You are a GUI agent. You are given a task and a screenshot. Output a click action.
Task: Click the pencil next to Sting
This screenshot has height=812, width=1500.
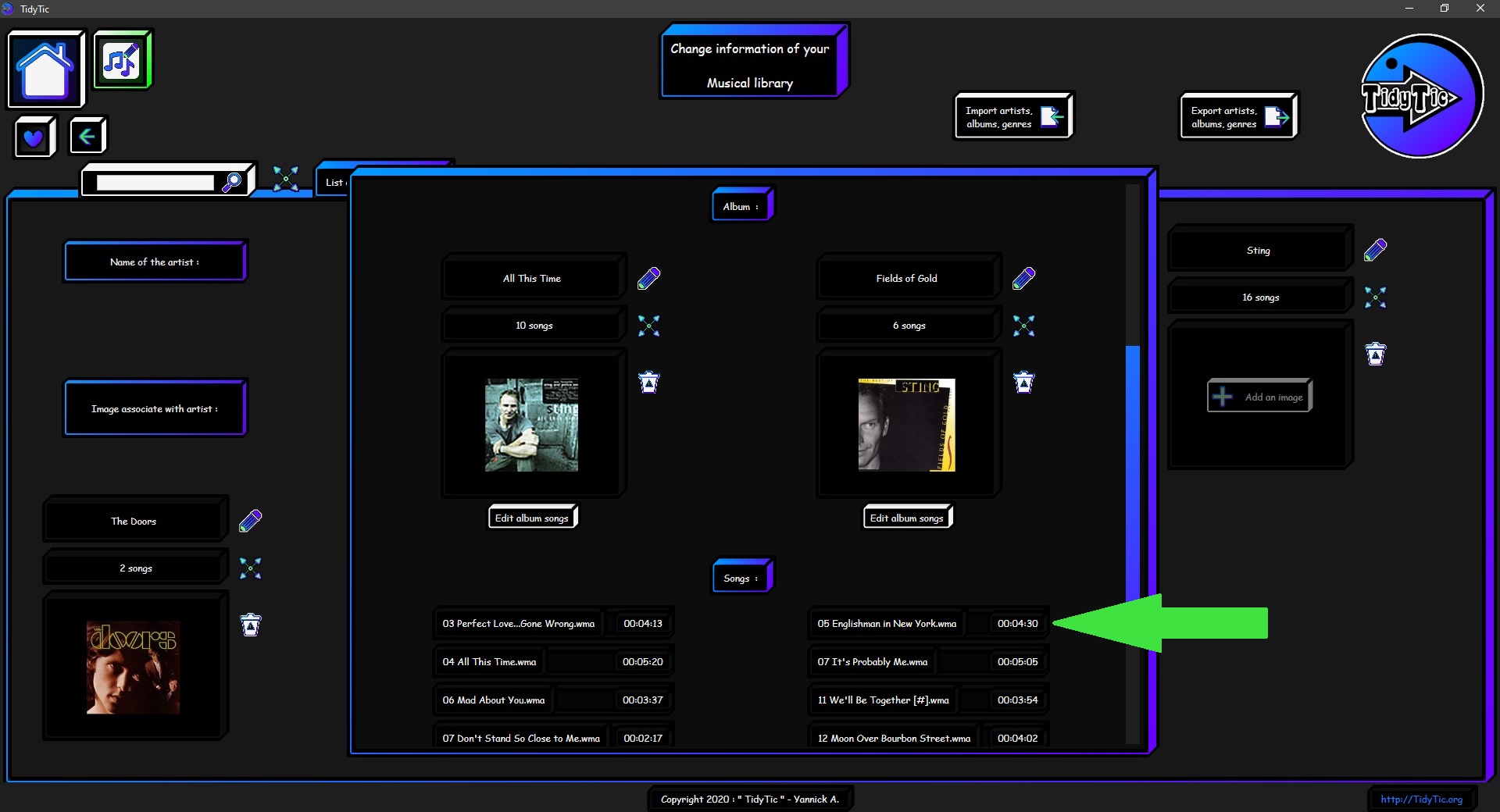click(1375, 250)
